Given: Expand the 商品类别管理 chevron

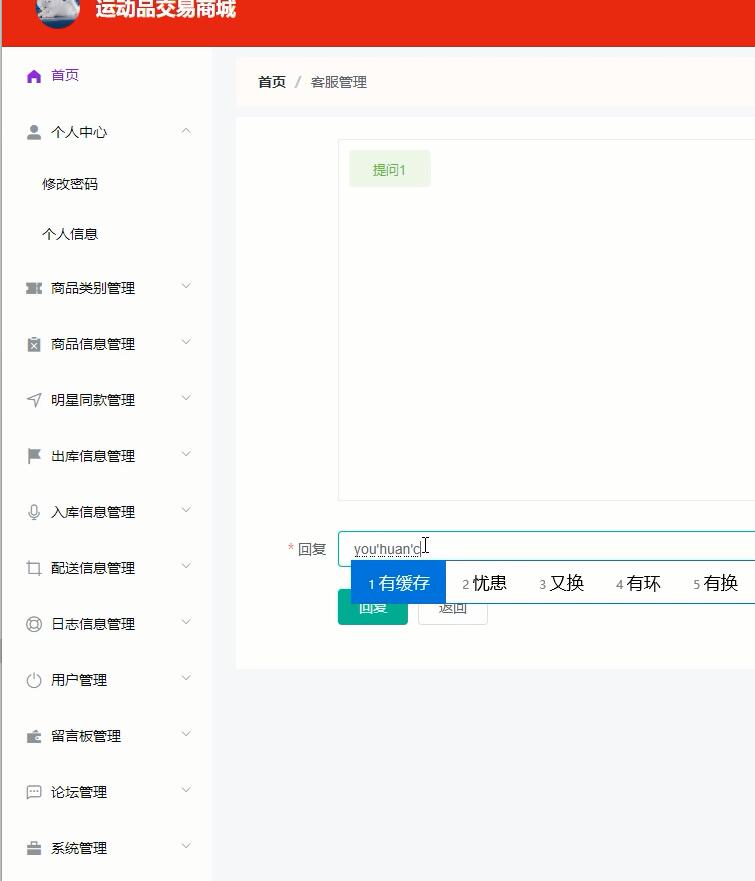Looking at the screenshot, I should coord(186,286).
